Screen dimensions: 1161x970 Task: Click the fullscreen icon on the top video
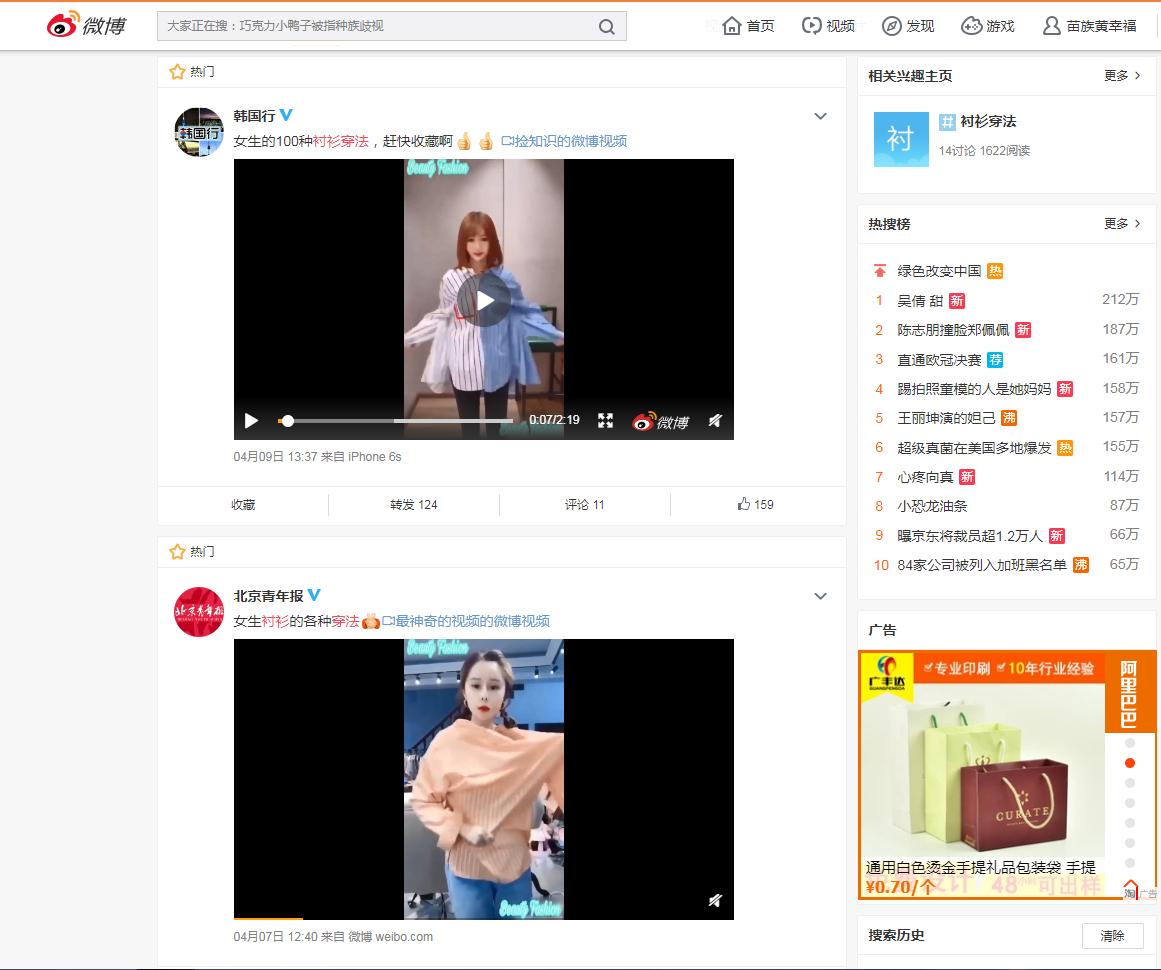tap(605, 421)
